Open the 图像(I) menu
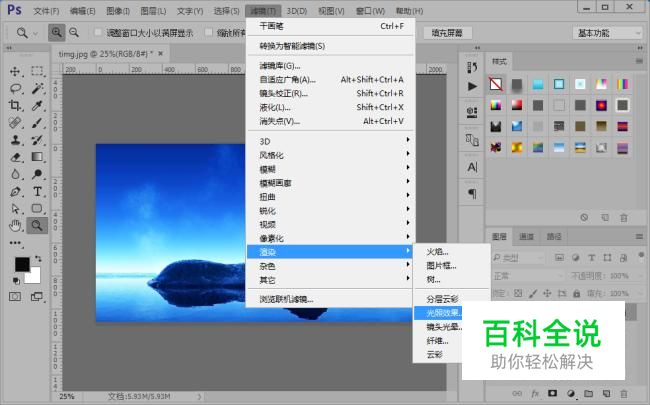The image size is (650, 405). (x=118, y=11)
